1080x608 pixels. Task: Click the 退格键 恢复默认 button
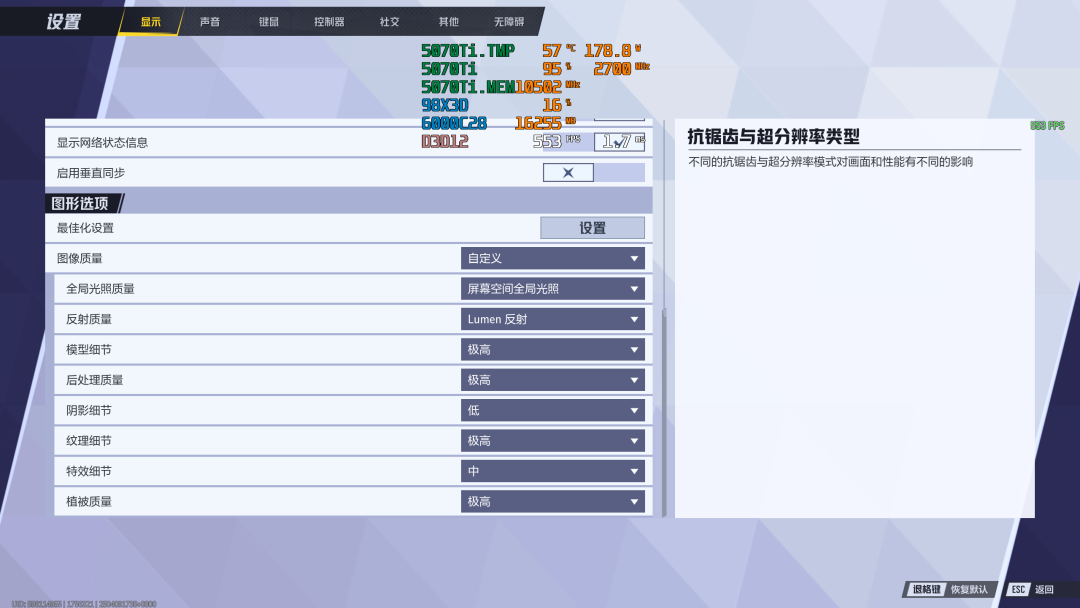(x=950, y=589)
